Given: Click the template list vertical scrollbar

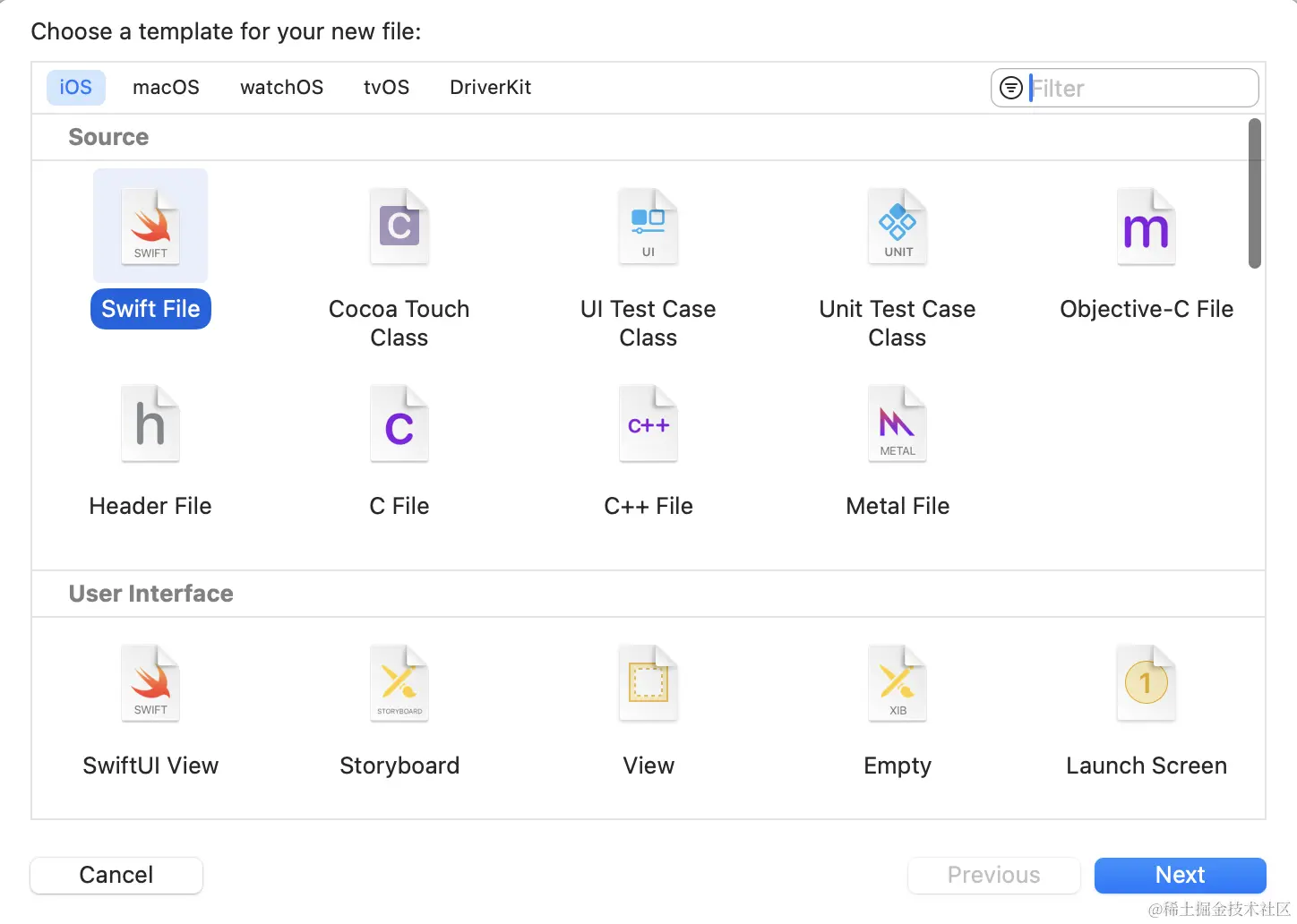Looking at the screenshot, I should click(1255, 193).
